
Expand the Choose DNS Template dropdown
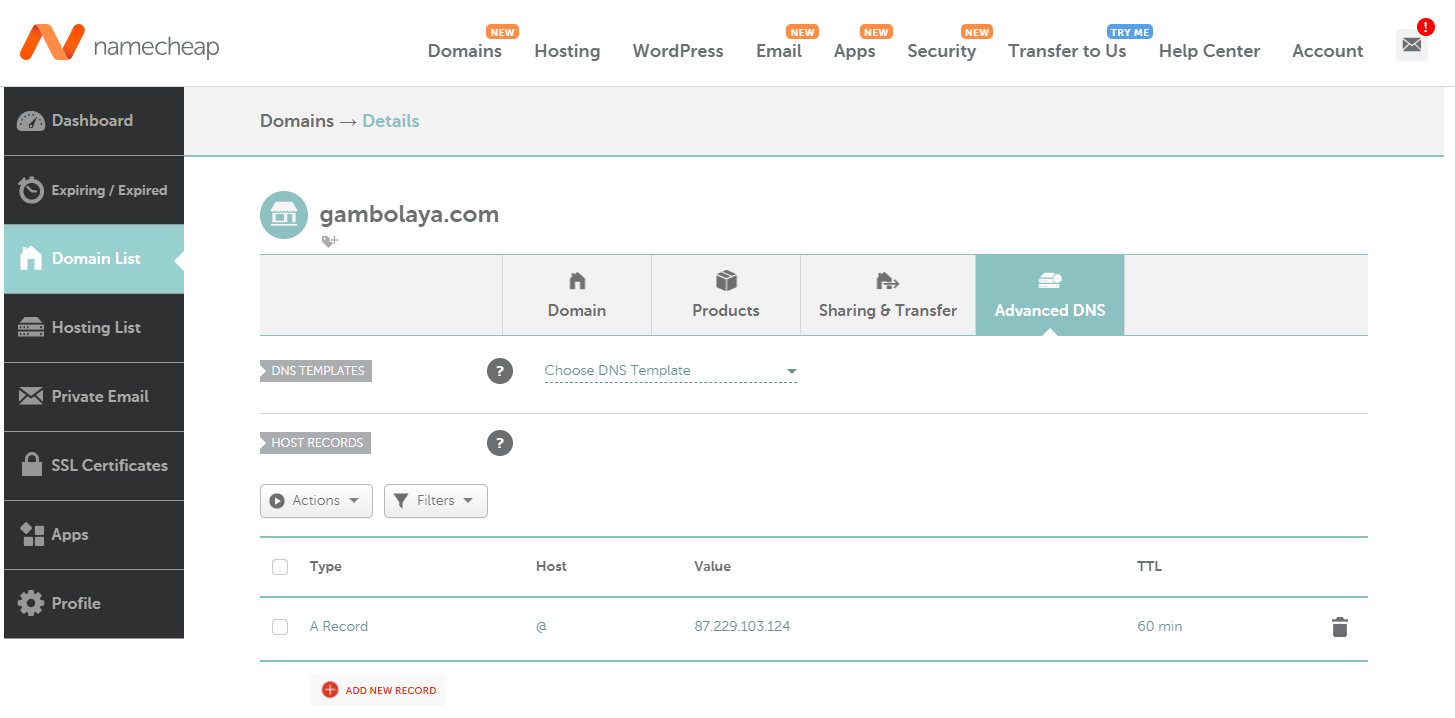pos(670,371)
